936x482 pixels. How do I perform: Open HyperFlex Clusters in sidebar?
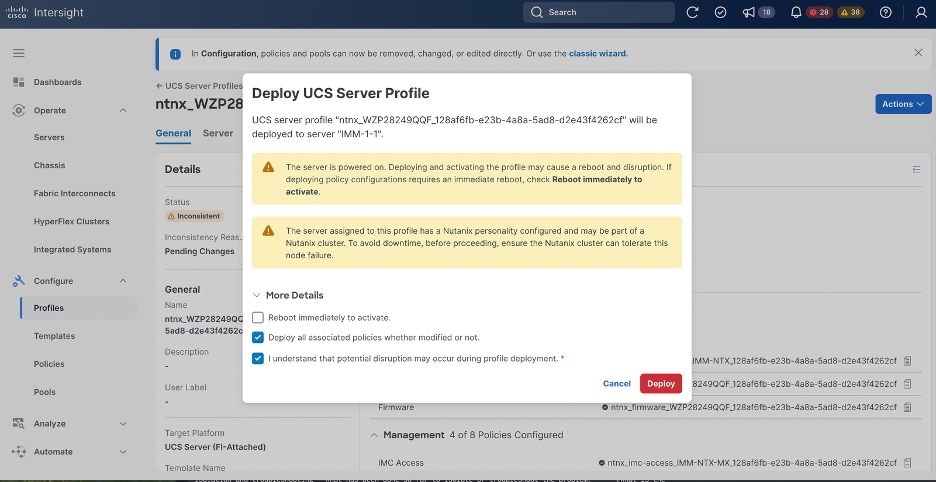(x=72, y=222)
